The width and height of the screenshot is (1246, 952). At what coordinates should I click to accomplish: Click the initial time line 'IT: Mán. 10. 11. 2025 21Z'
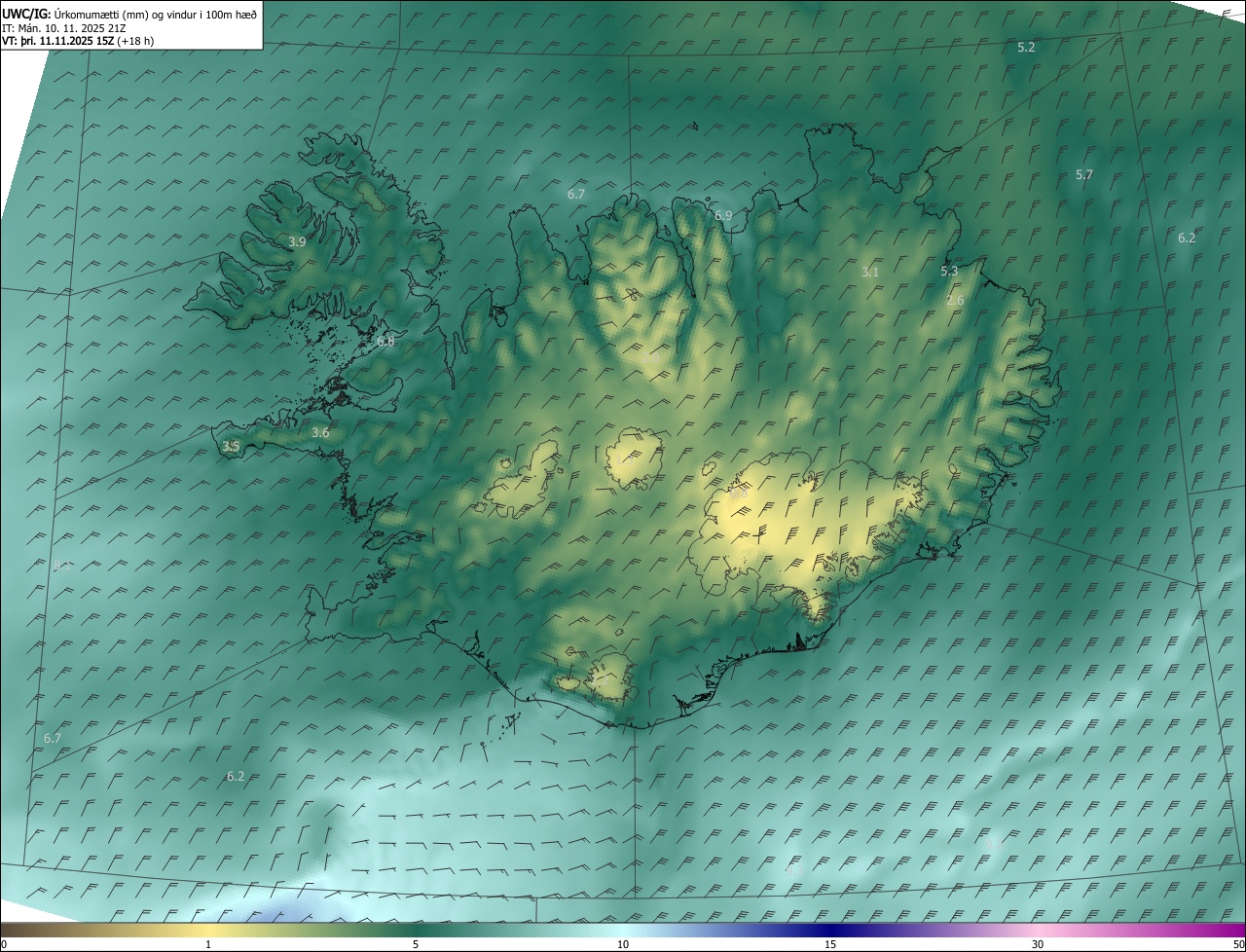click(65, 28)
